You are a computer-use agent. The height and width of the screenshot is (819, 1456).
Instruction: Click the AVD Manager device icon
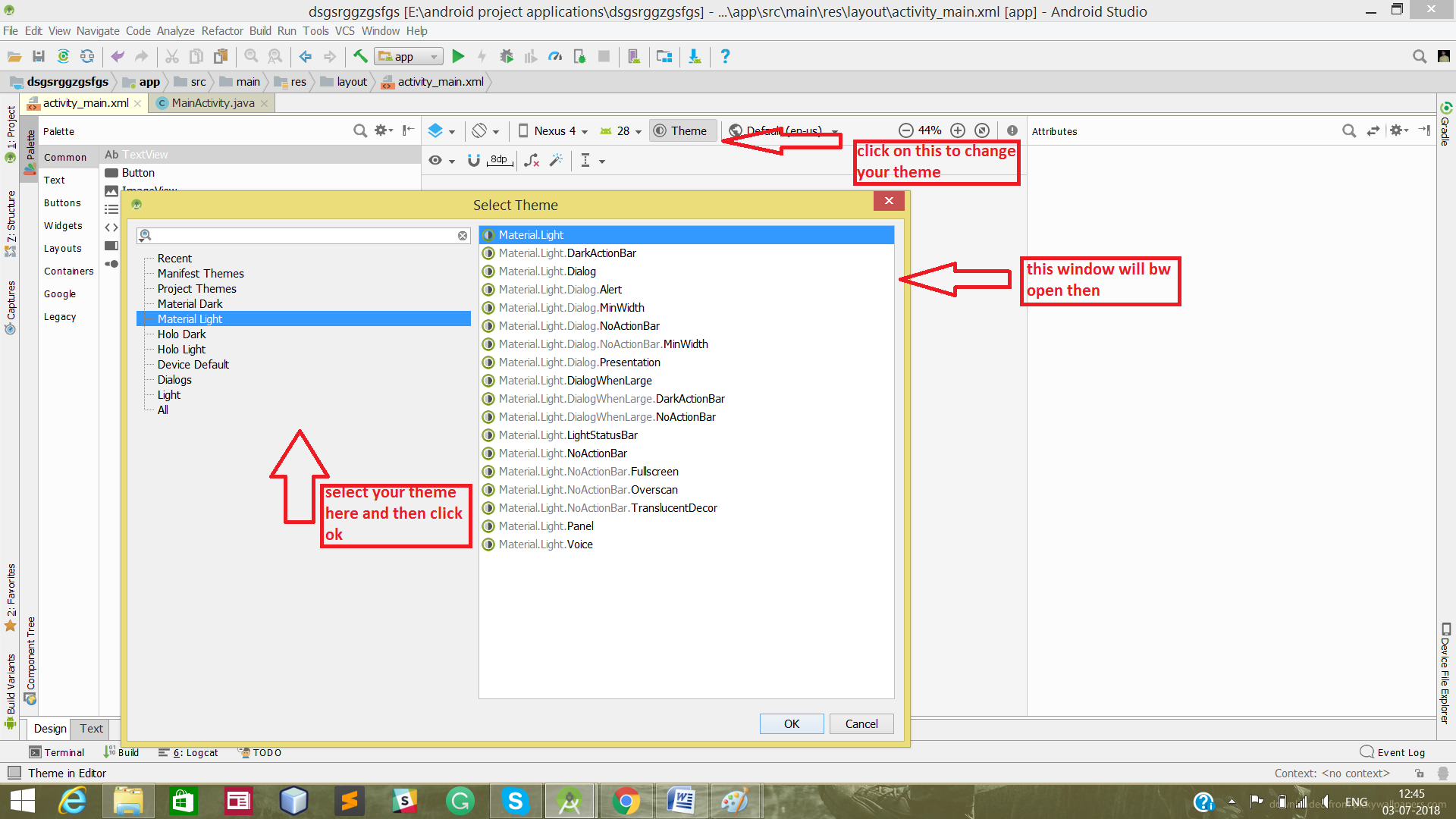point(634,56)
